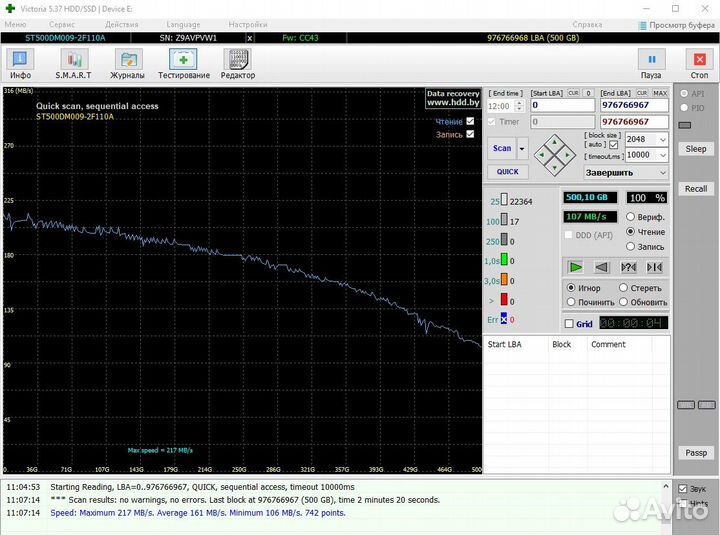720x535 pixels.
Task: Choose the Починить remap radio option
Action: pyautogui.click(x=571, y=302)
